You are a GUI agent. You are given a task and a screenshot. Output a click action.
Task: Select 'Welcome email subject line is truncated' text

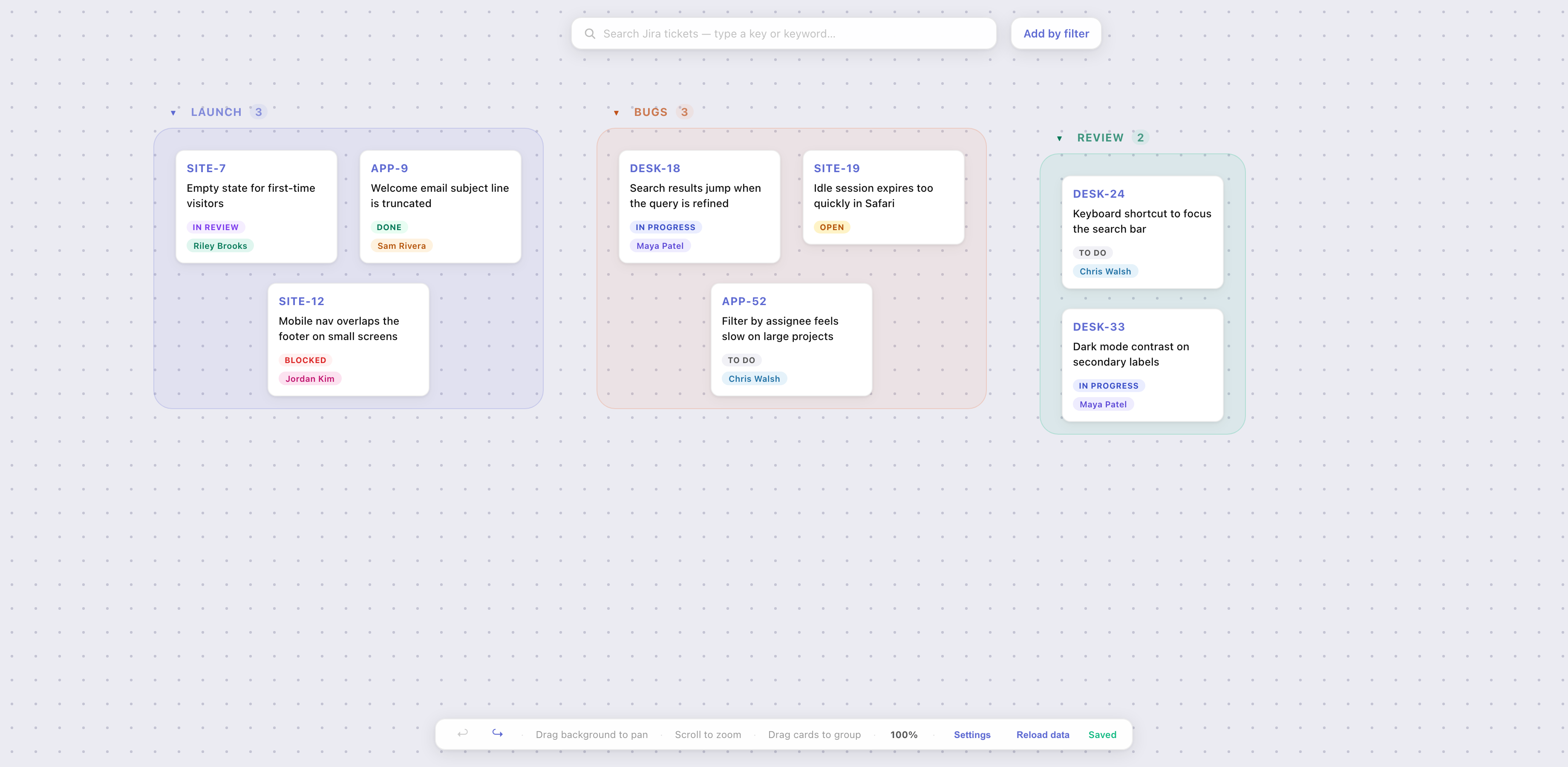(x=439, y=196)
